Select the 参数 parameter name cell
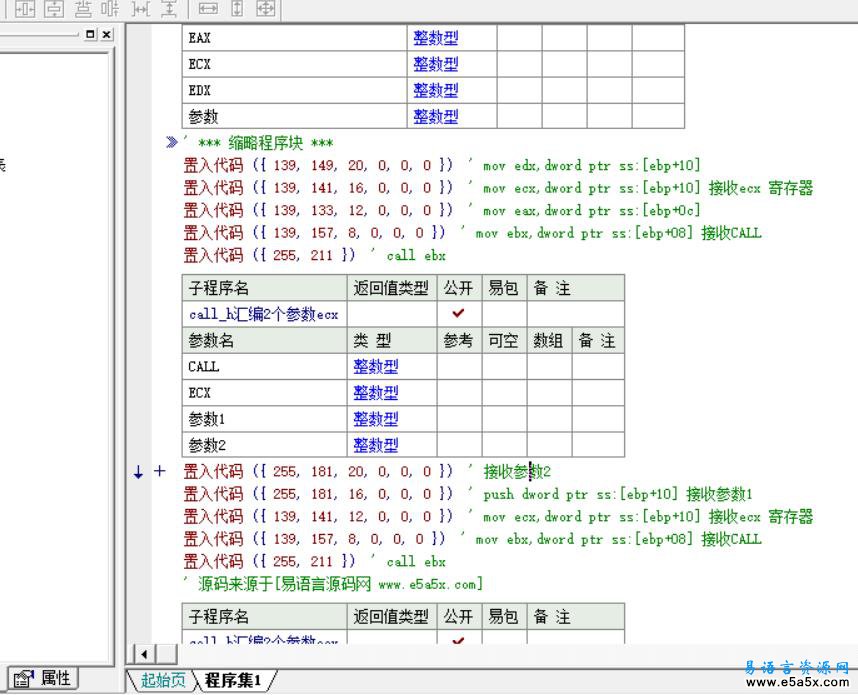 [x=294, y=116]
